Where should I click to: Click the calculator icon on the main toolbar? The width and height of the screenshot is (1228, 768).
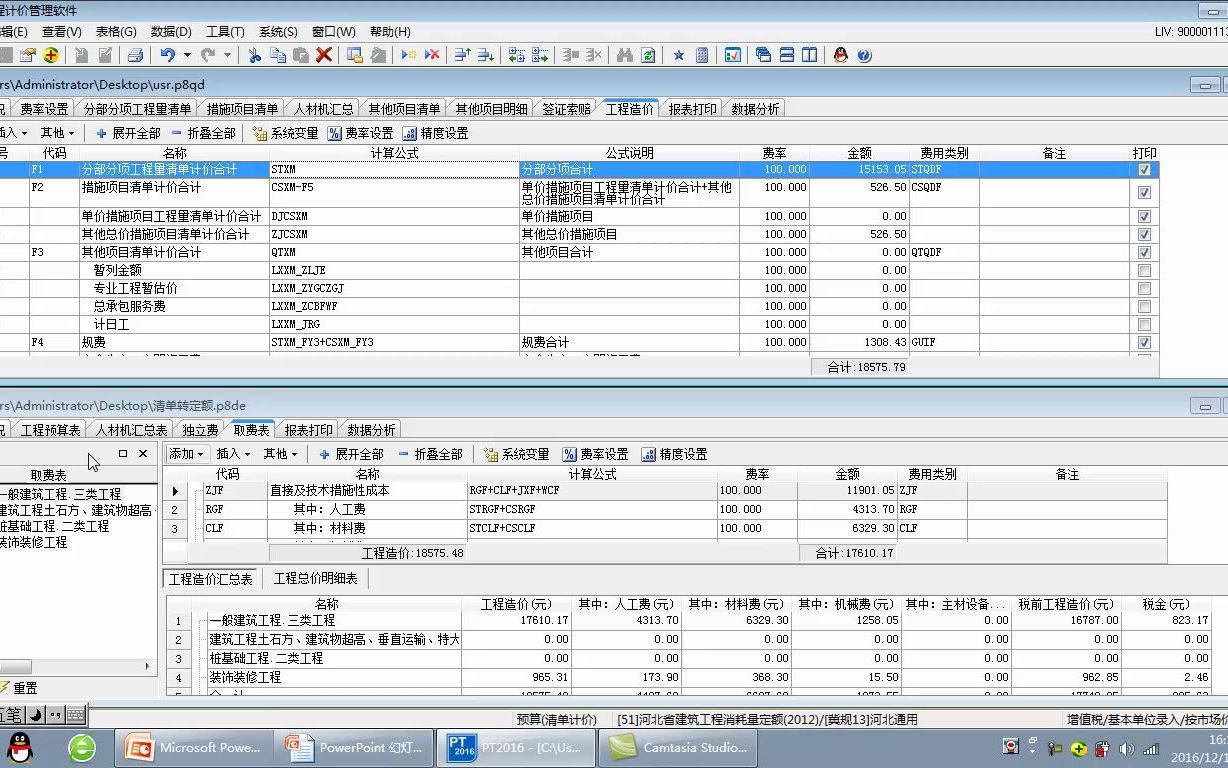click(703, 55)
